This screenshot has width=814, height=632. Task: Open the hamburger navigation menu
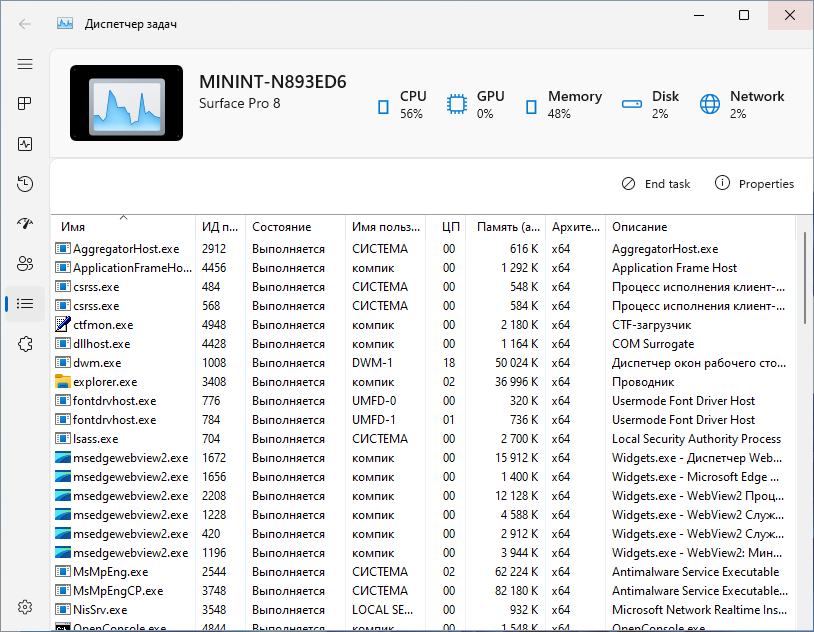(x=25, y=64)
